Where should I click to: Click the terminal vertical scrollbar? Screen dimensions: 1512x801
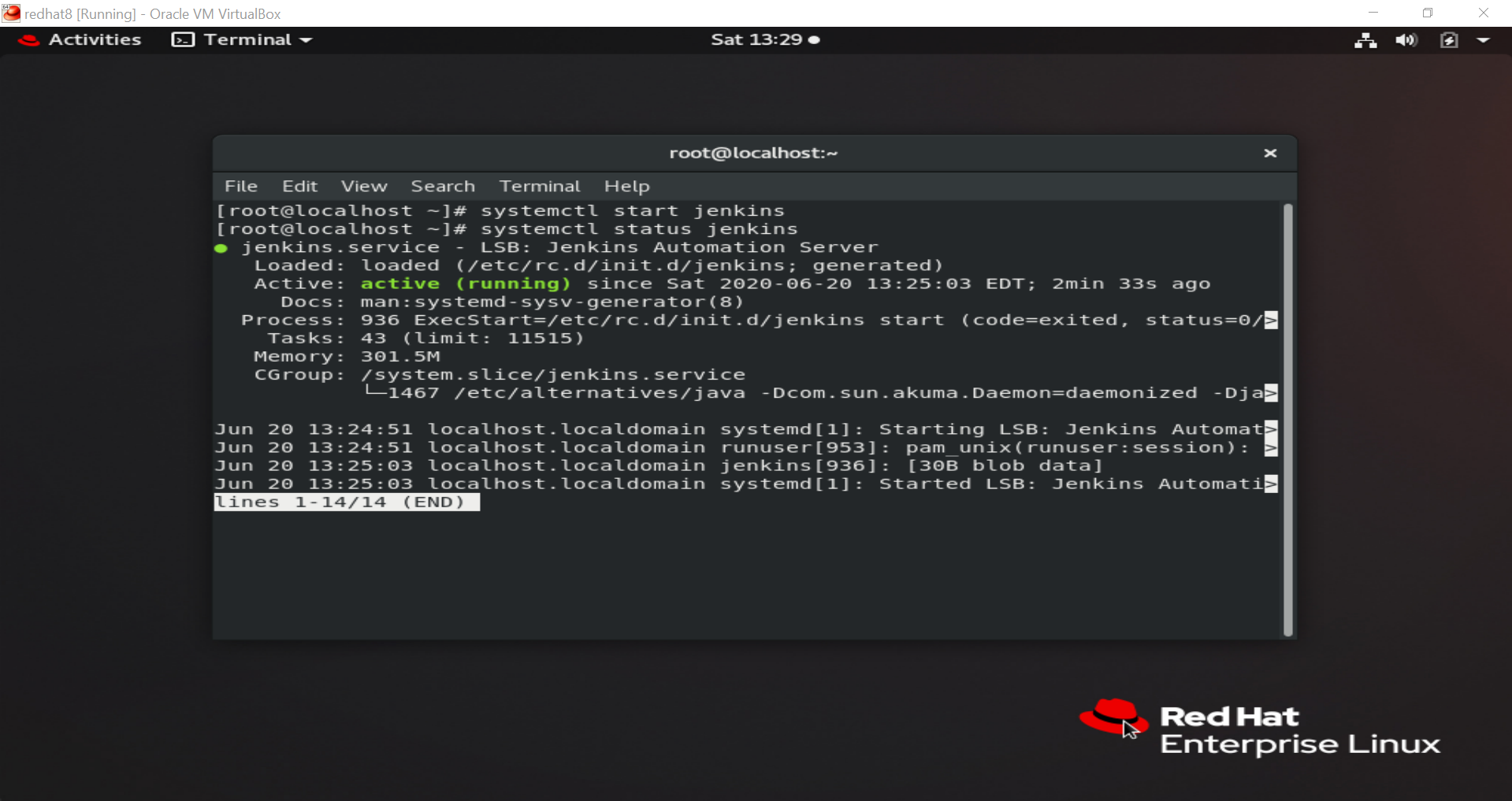1288,420
